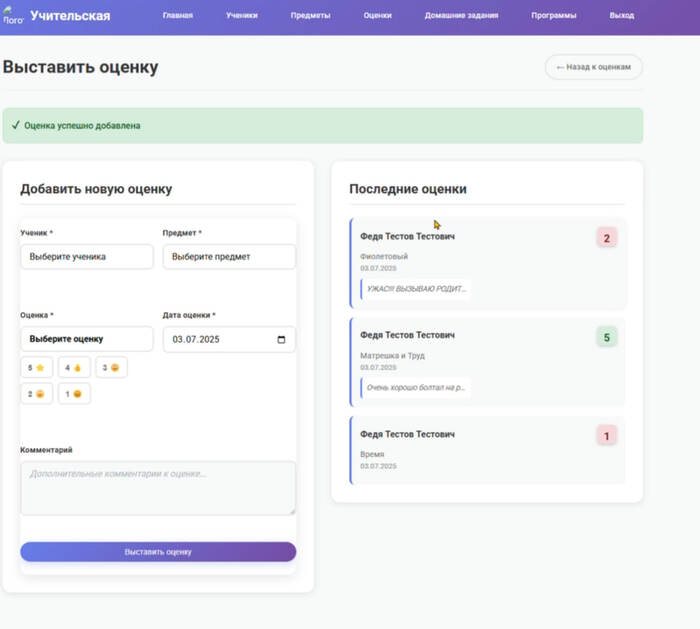Click the Назад к оценкам button
This screenshot has width=700, height=629.
[x=594, y=67]
